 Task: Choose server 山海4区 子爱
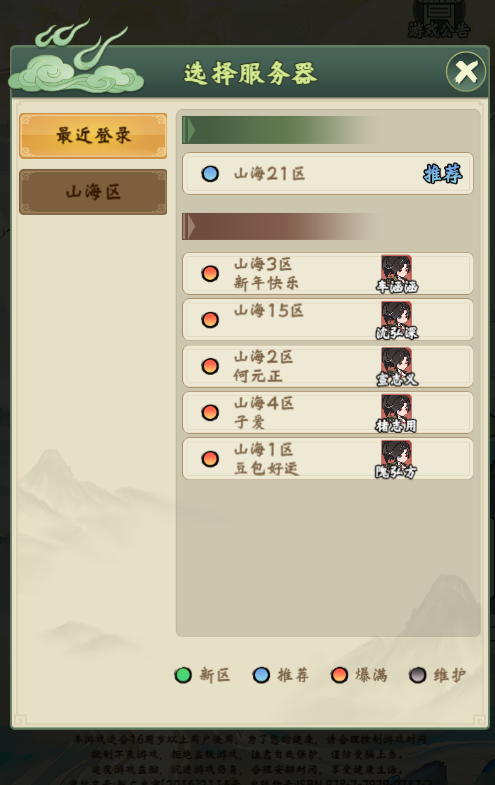[327, 413]
